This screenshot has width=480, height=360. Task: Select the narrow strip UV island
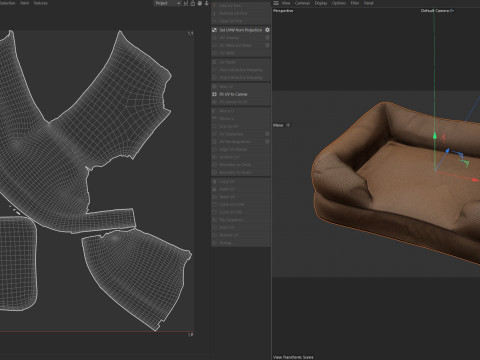(x=112, y=219)
